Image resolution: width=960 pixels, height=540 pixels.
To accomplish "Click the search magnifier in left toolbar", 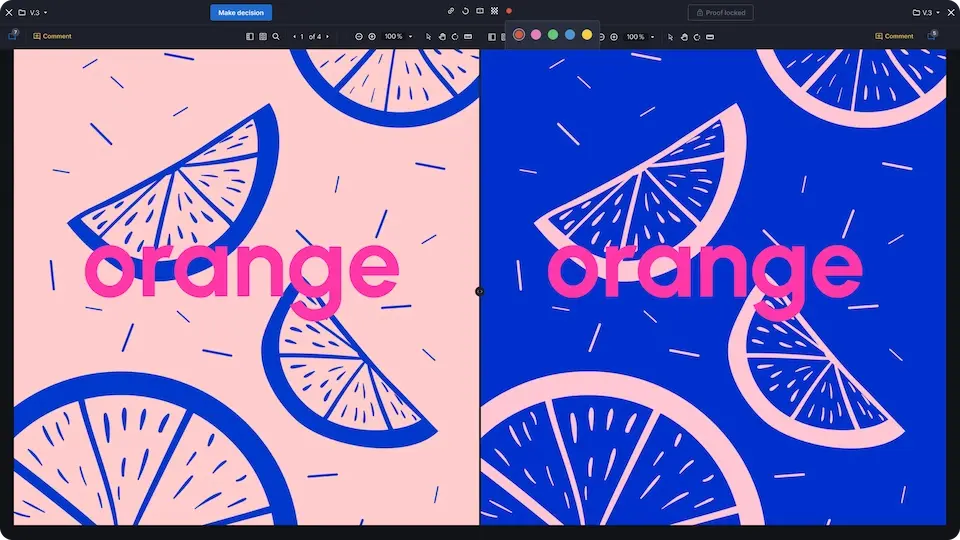I will coord(276,36).
